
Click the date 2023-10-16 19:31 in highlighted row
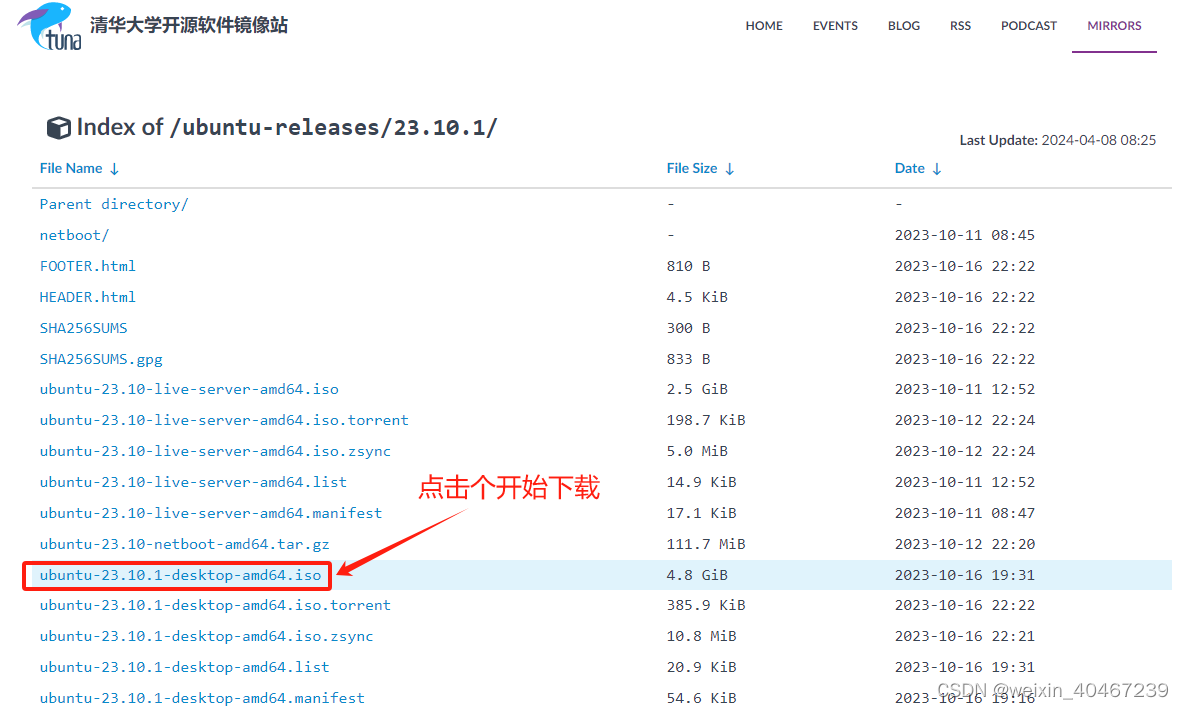(x=965, y=575)
